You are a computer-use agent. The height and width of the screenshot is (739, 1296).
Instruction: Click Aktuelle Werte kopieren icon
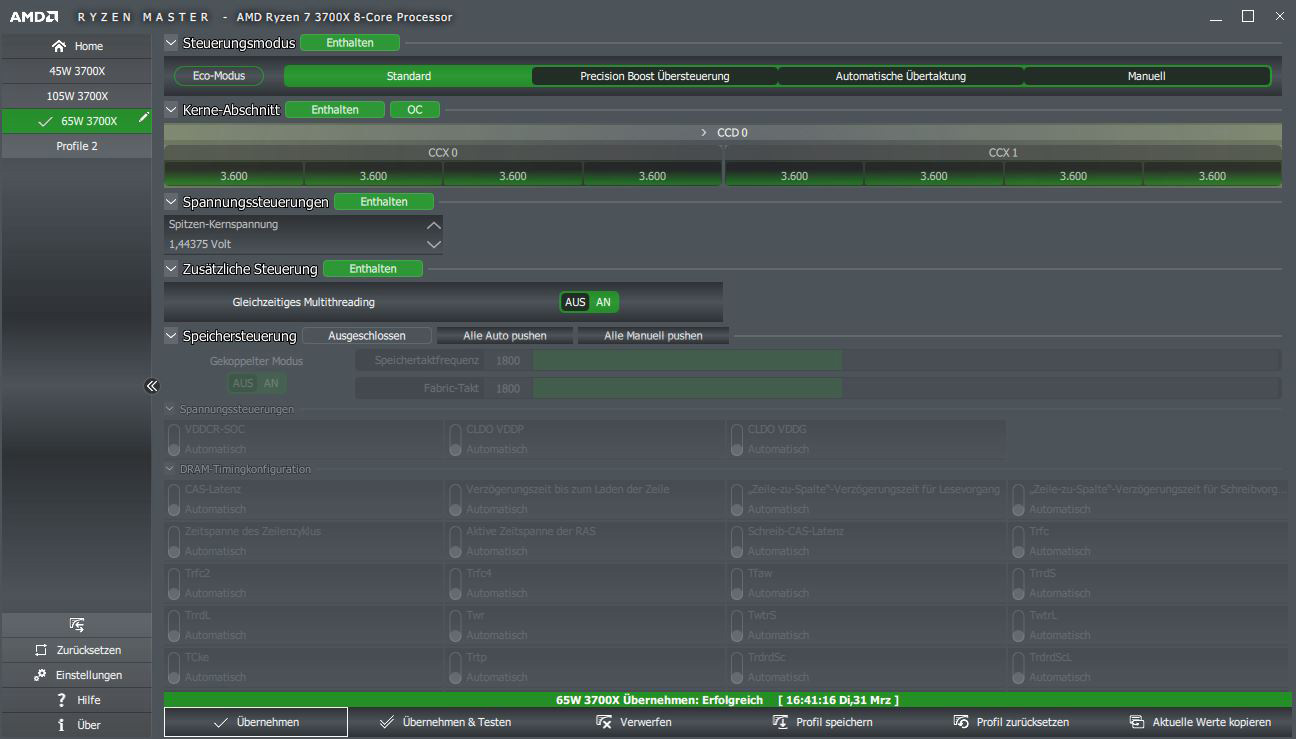tap(1137, 722)
